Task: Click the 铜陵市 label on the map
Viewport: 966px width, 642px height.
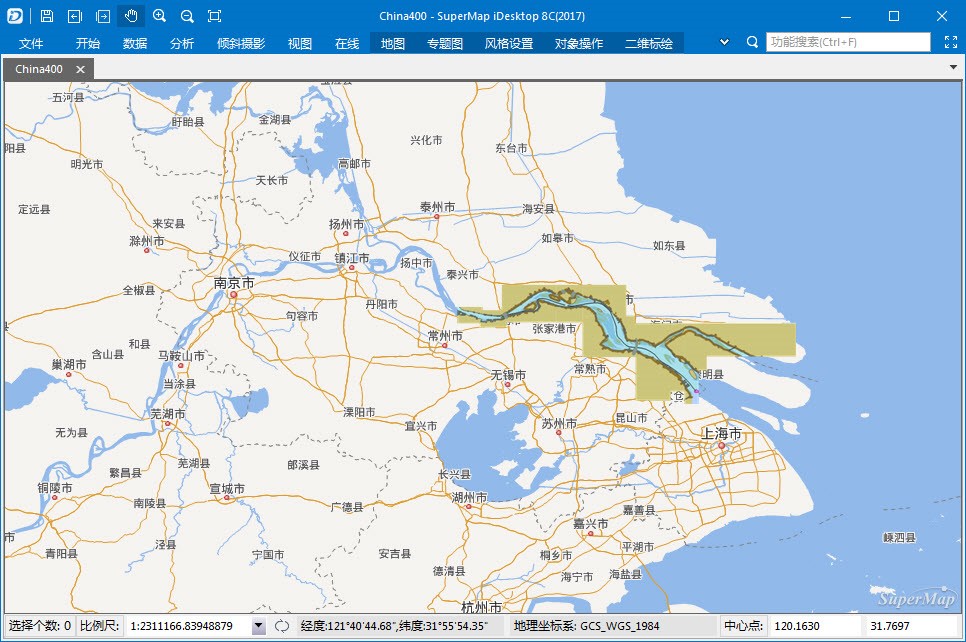Action: 55,487
